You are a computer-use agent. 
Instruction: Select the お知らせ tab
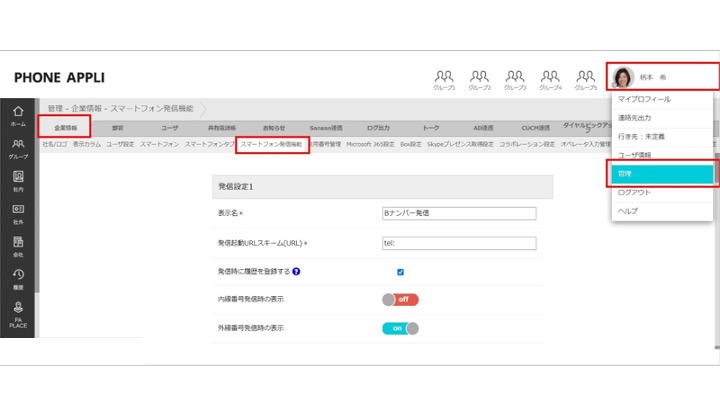click(274, 128)
